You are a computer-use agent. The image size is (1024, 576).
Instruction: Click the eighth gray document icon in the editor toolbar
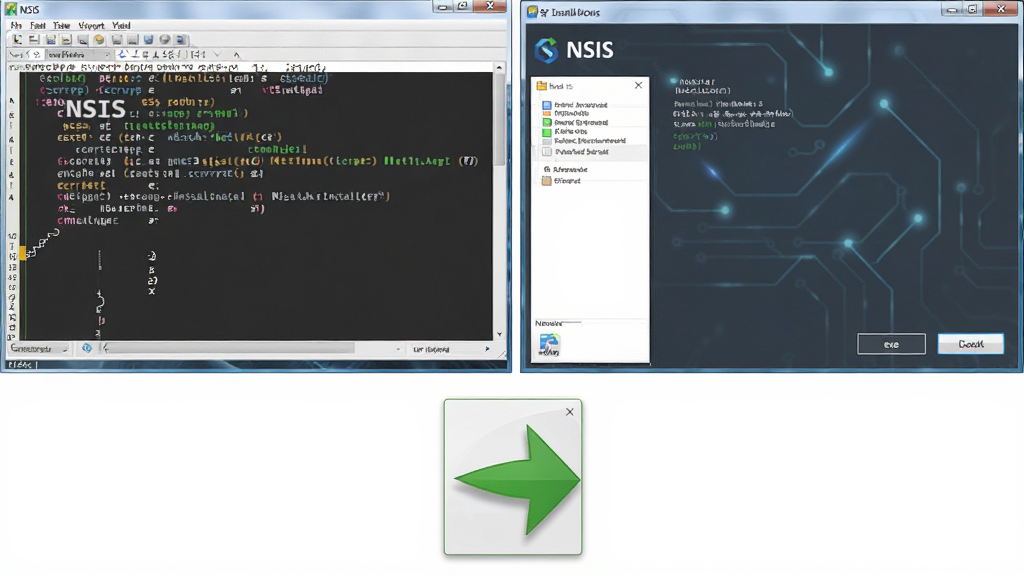coord(133,40)
